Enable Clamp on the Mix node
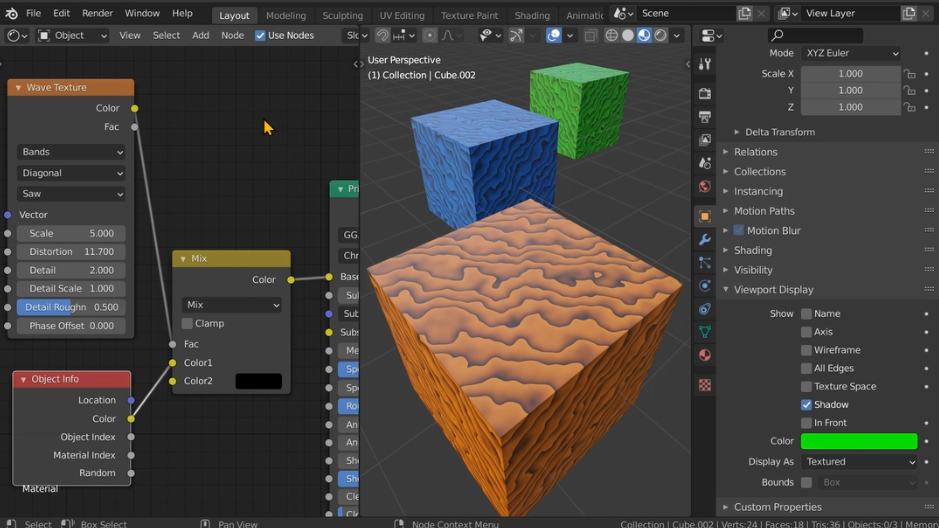Screen dimensions: 939x528 coord(187,323)
